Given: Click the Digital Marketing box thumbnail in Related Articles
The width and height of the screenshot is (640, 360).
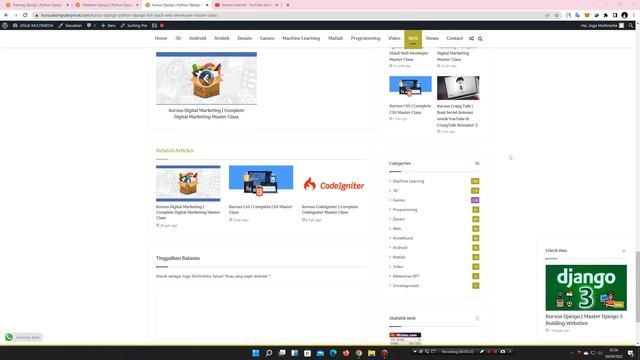Looking at the screenshot, I should [188, 183].
